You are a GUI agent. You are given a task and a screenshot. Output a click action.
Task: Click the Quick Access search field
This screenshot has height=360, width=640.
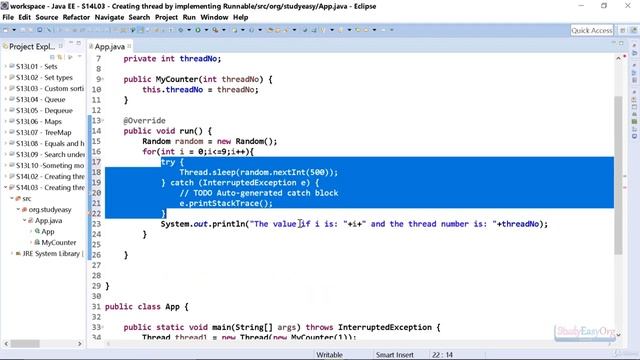click(592, 30)
